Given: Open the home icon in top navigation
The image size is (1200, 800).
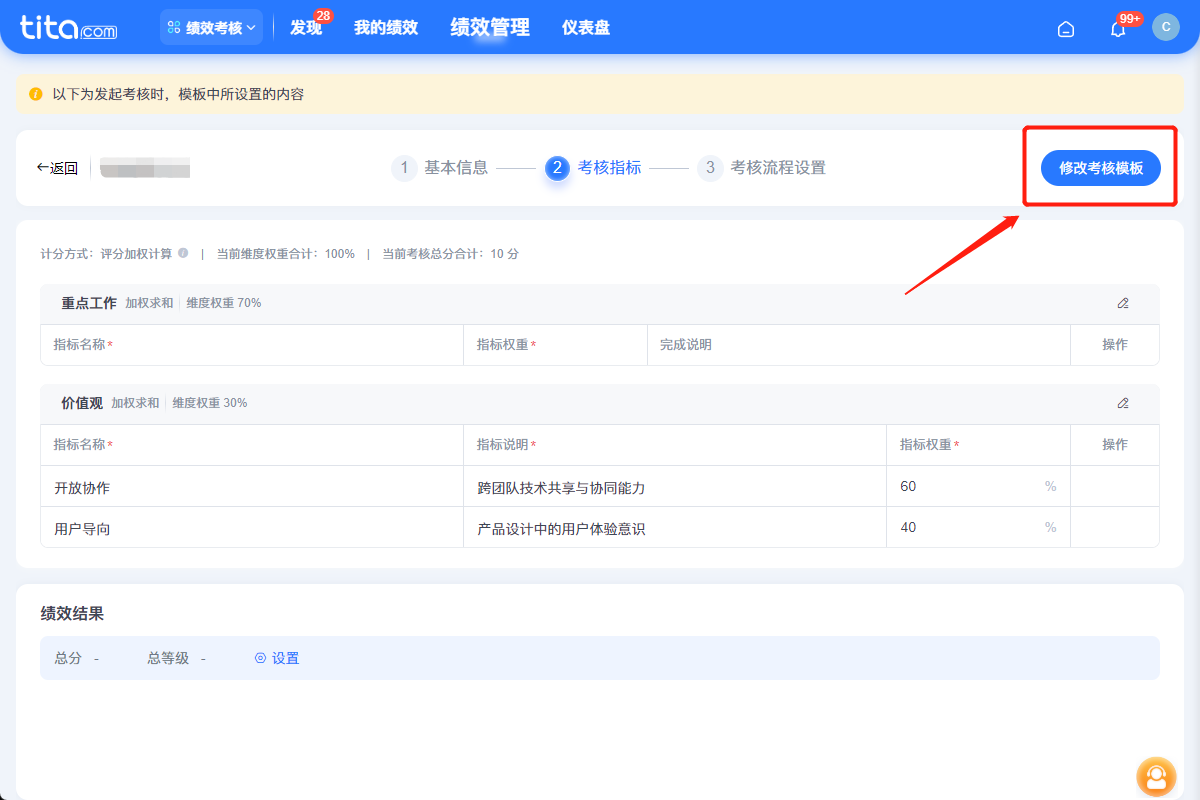Looking at the screenshot, I should pyautogui.click(x=1065, y=28).
